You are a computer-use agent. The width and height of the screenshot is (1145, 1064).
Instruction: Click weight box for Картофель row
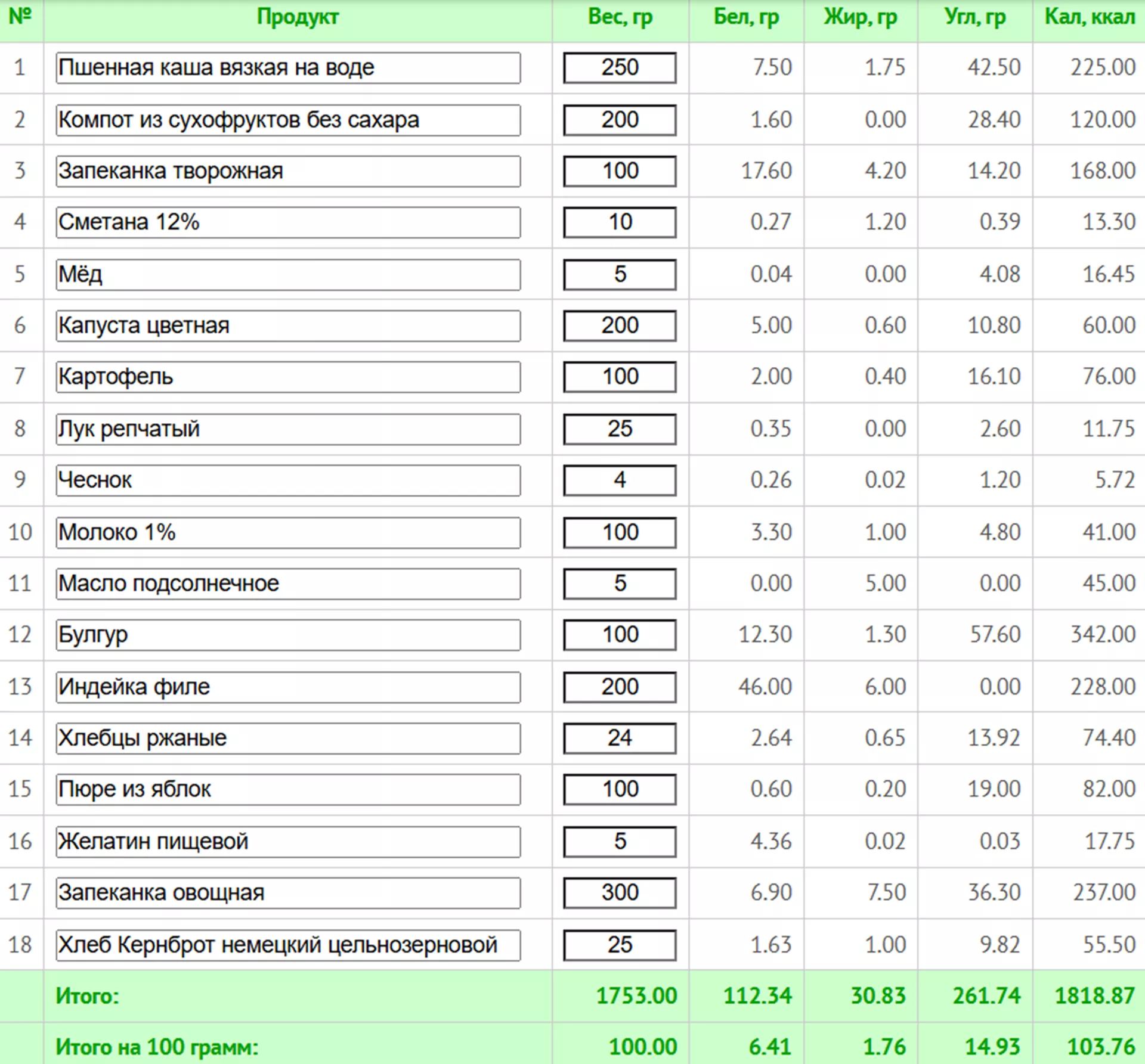coord(620,377)
